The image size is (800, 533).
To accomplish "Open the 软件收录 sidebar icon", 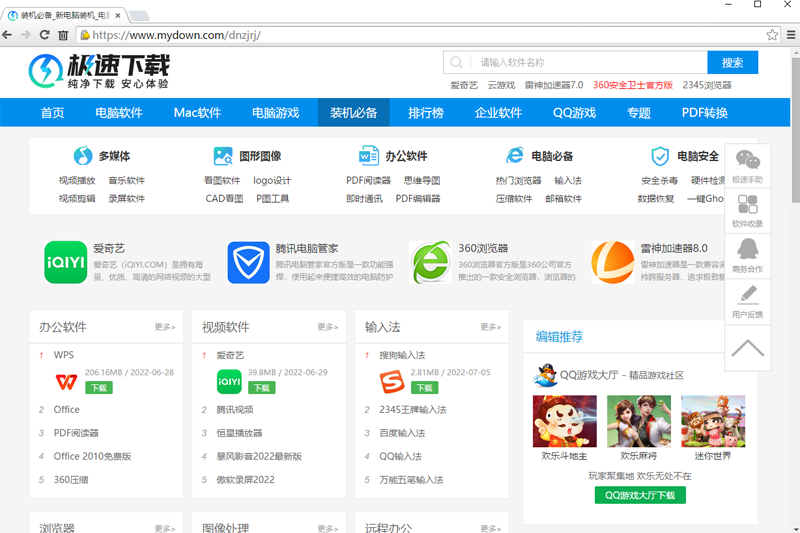I will point(747,210).
